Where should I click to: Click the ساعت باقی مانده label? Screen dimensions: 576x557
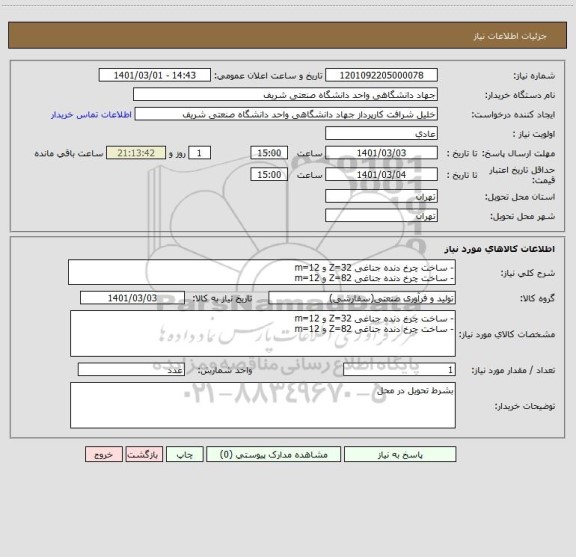pyautogui.click(x=69, y=153)
